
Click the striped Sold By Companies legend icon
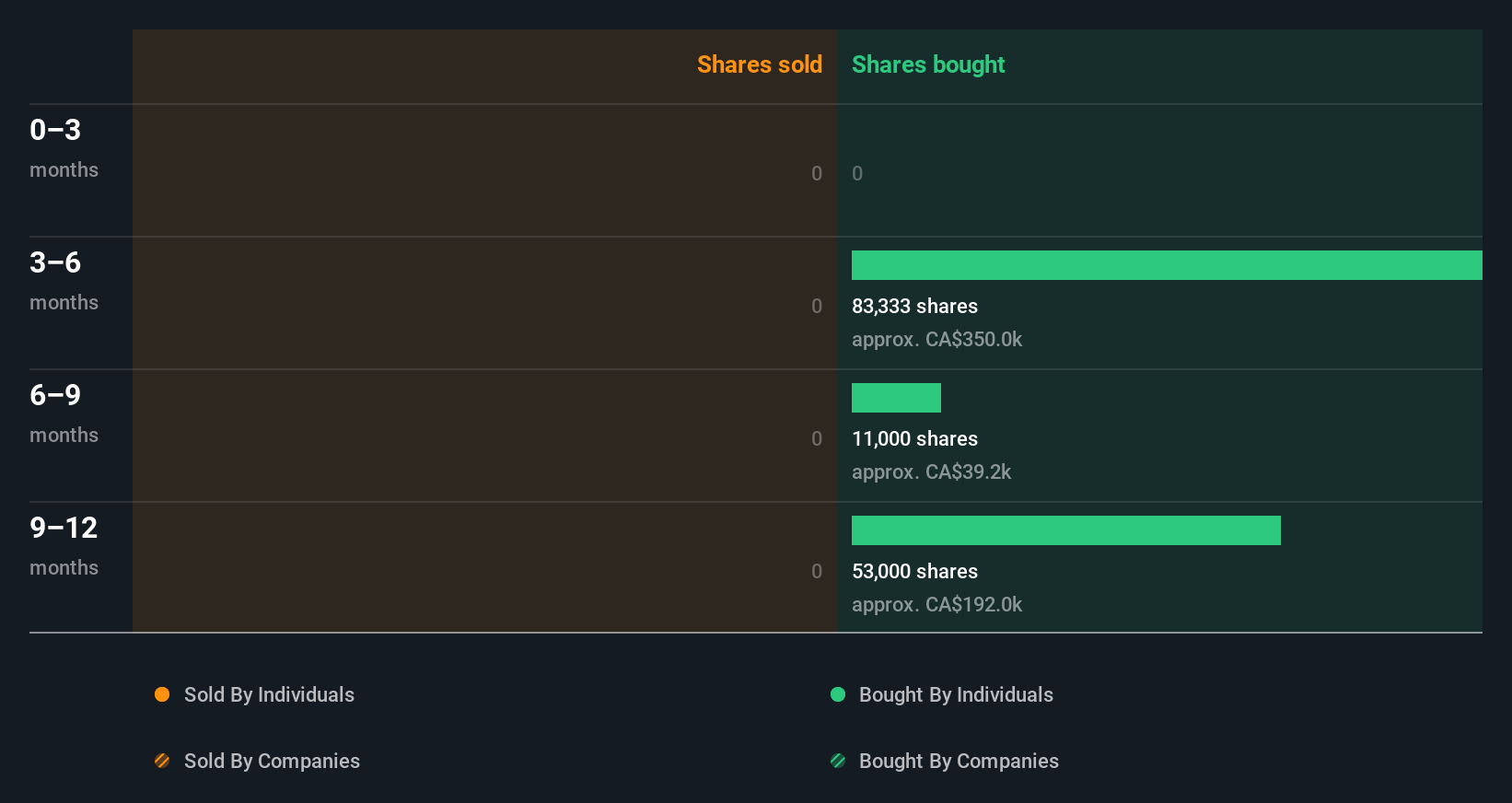[162, 761]
